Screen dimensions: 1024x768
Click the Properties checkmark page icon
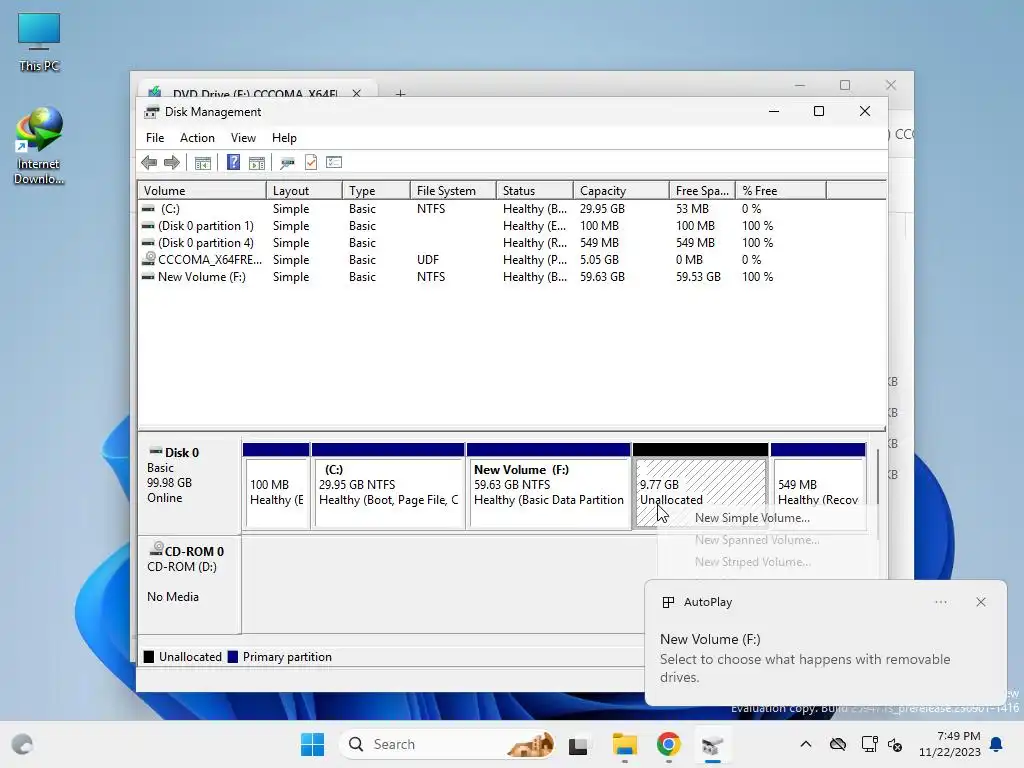pos(311,162)
